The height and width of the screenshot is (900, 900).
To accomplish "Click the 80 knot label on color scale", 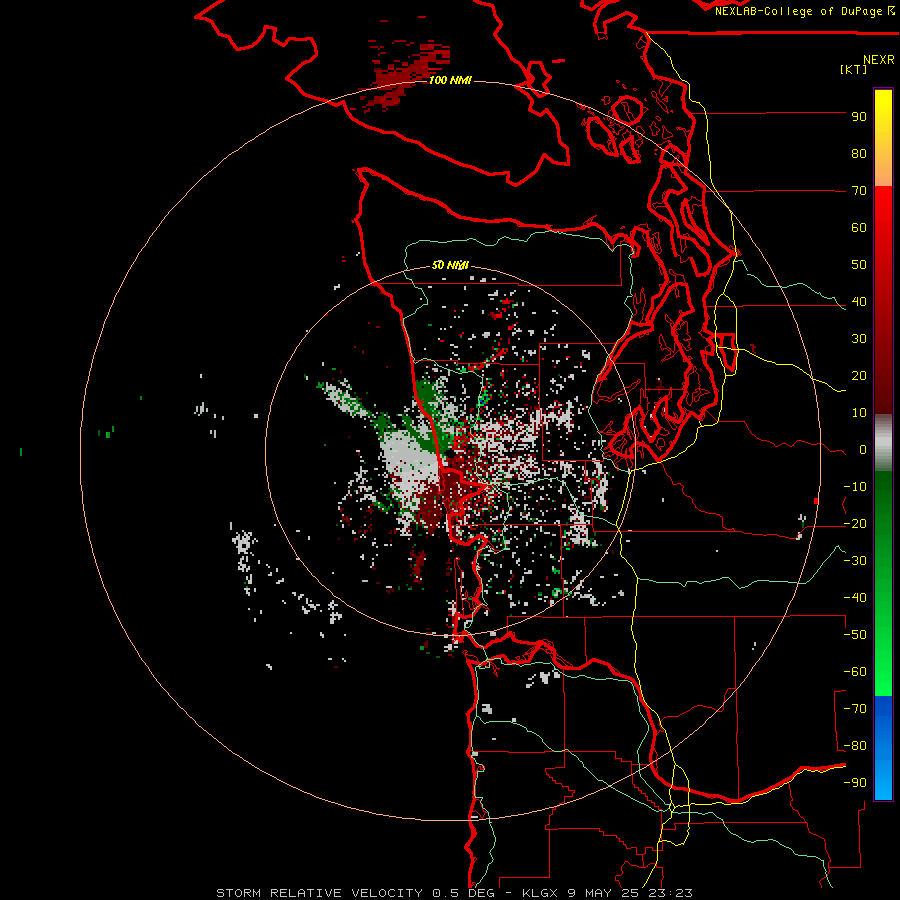I will click(x=859, y=153).
